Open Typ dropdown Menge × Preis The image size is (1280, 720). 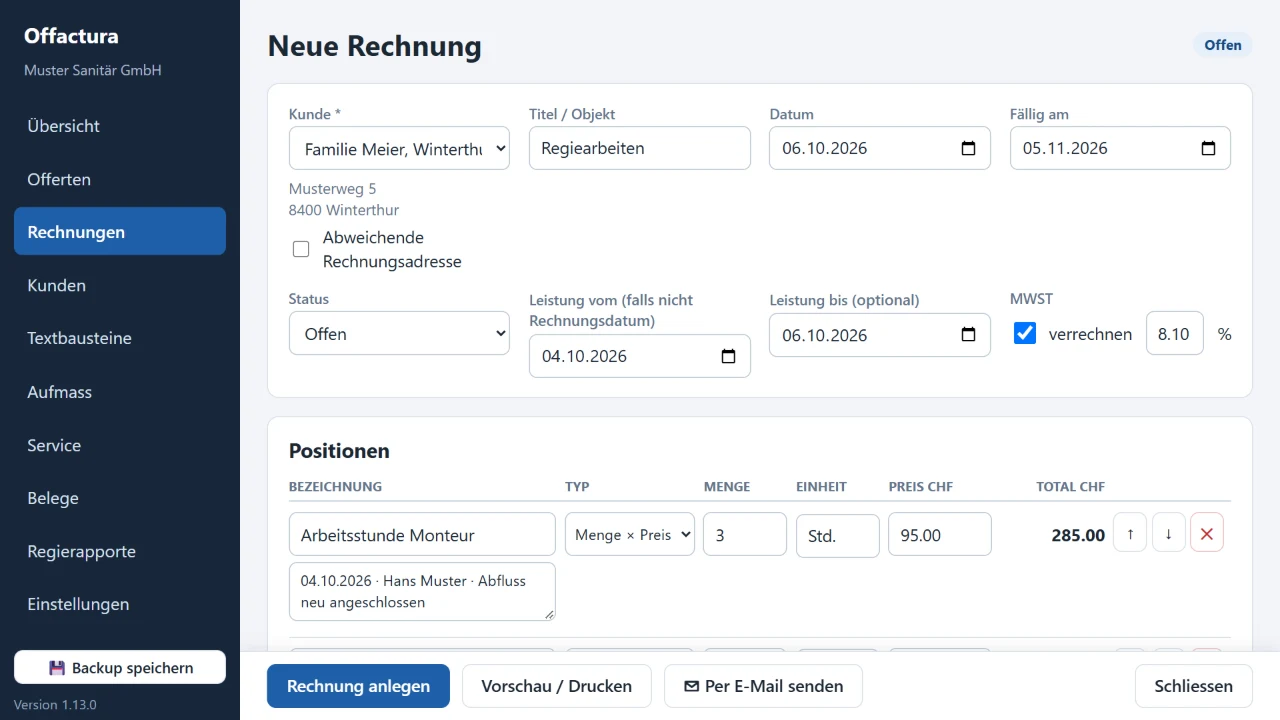point(630,534)
